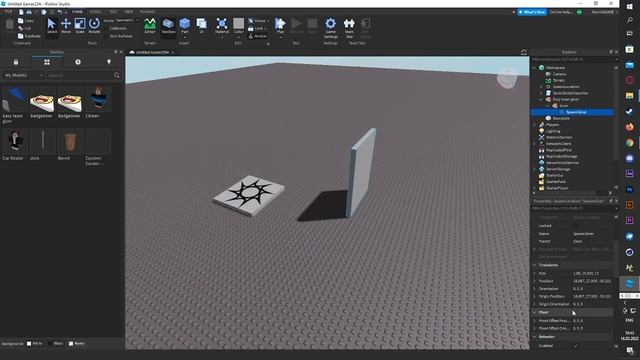Click Duplicate in the Clipboard group
Viewport: 640px width, 360px height.
coord(29,36)
